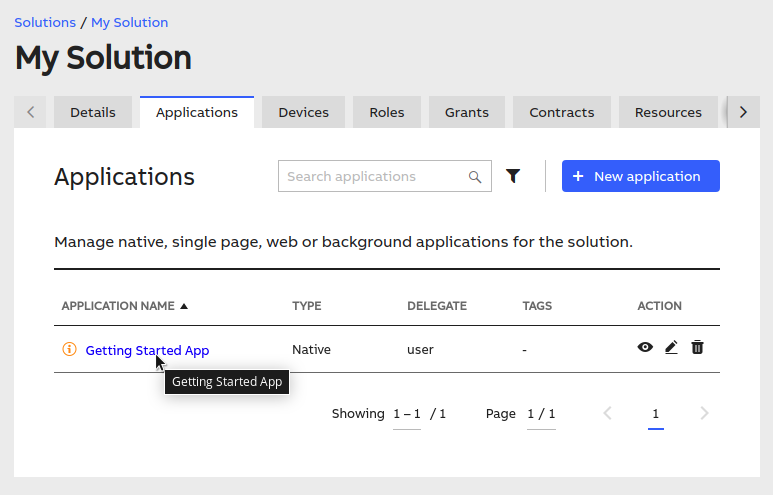View the Getting Started App via eye icon
This screenshot has height=495, width=773.
click(x=645, y=347)
